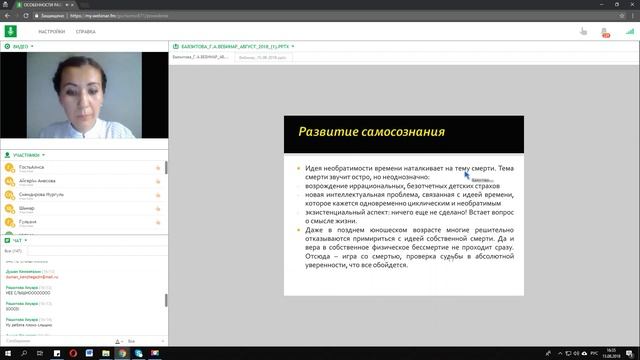Open the presentation file name dropdown
Screen dimensions: 640x360
point(293,47)
